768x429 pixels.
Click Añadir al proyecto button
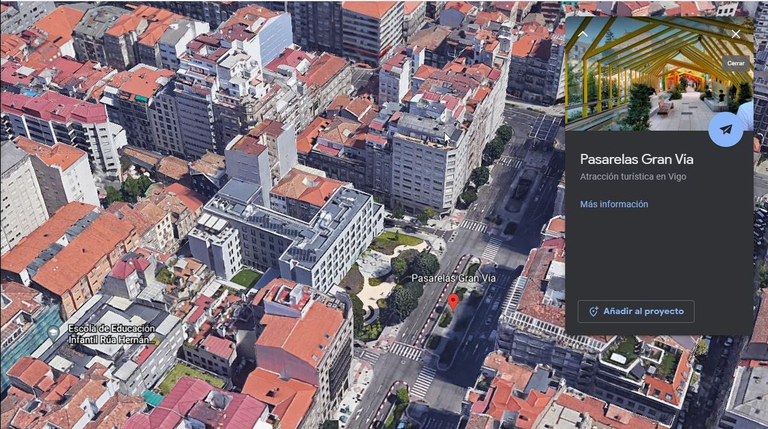(x=636, y=311)
